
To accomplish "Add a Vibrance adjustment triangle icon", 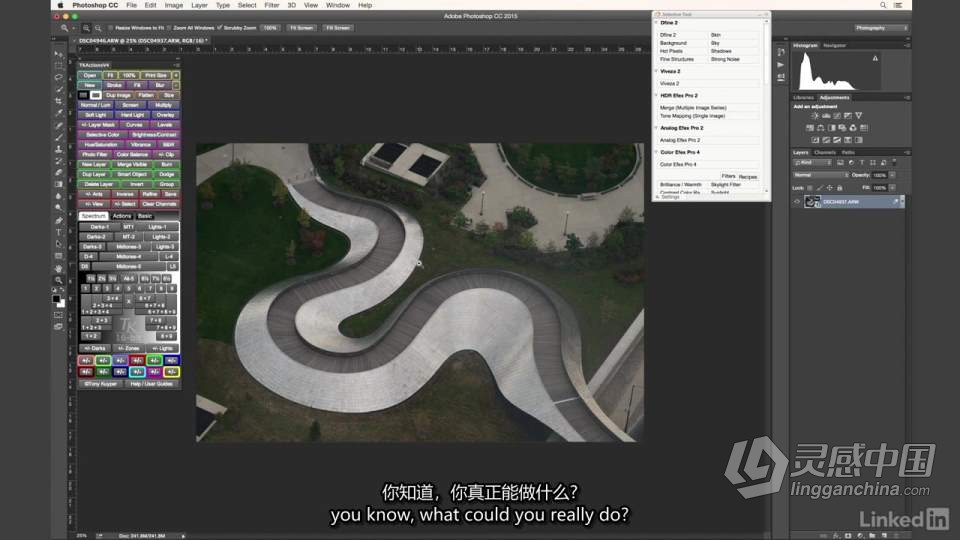I will 859,116.
